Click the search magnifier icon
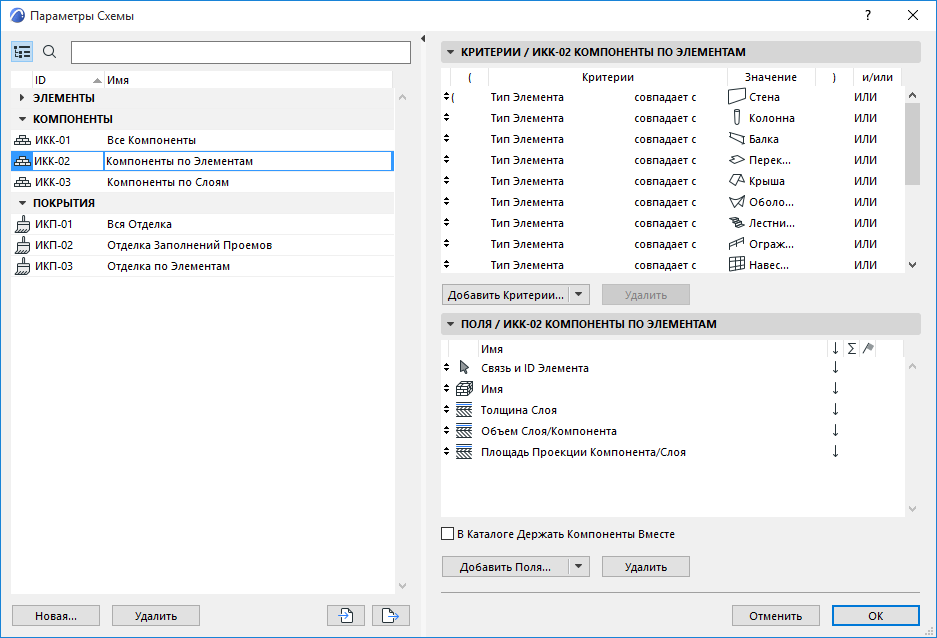Image resolution: width=937 pixels, height=638 pixels. click(50, 53)
